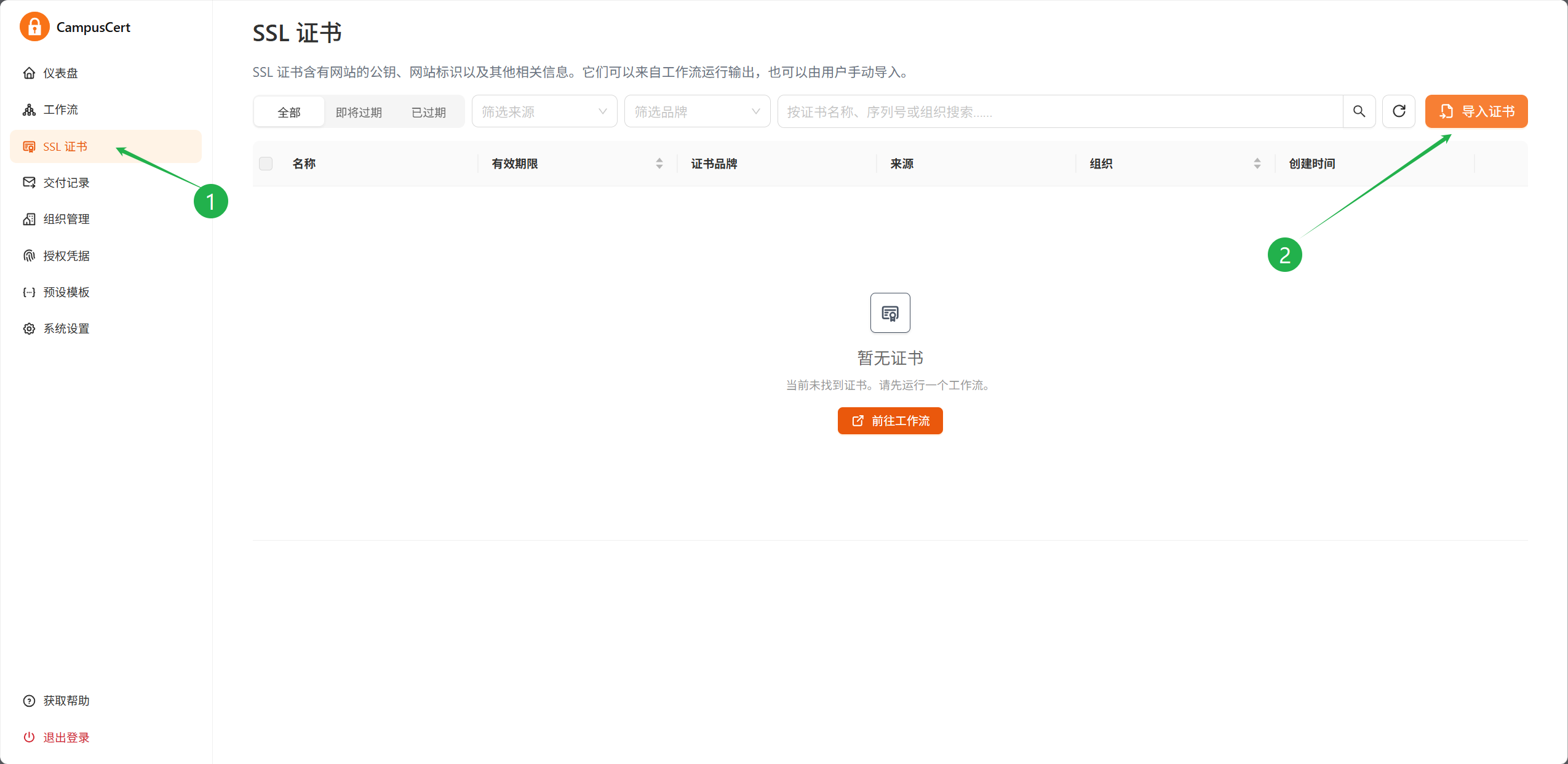The height and width of the screenshot is (764, 1568).
Task: Click the 暂无证书 empty state text
Action: click(x=890, y=358)
